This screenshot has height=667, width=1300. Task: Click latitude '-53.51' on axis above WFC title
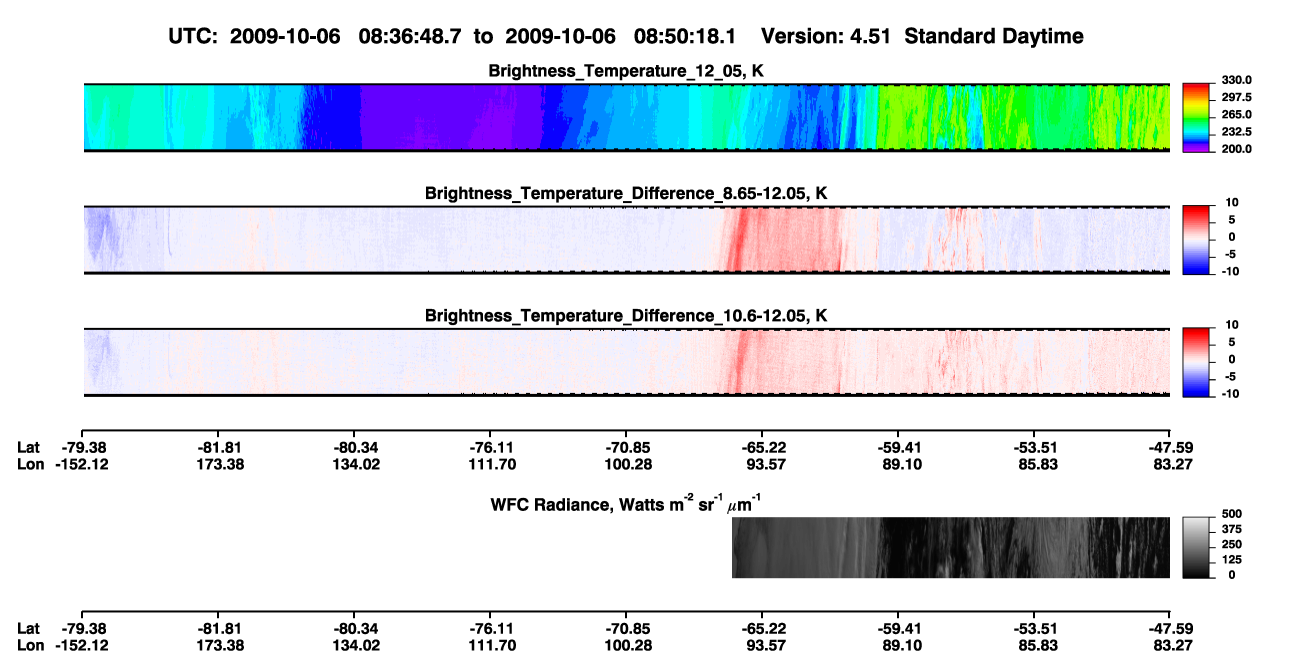tap(1033, 447)
